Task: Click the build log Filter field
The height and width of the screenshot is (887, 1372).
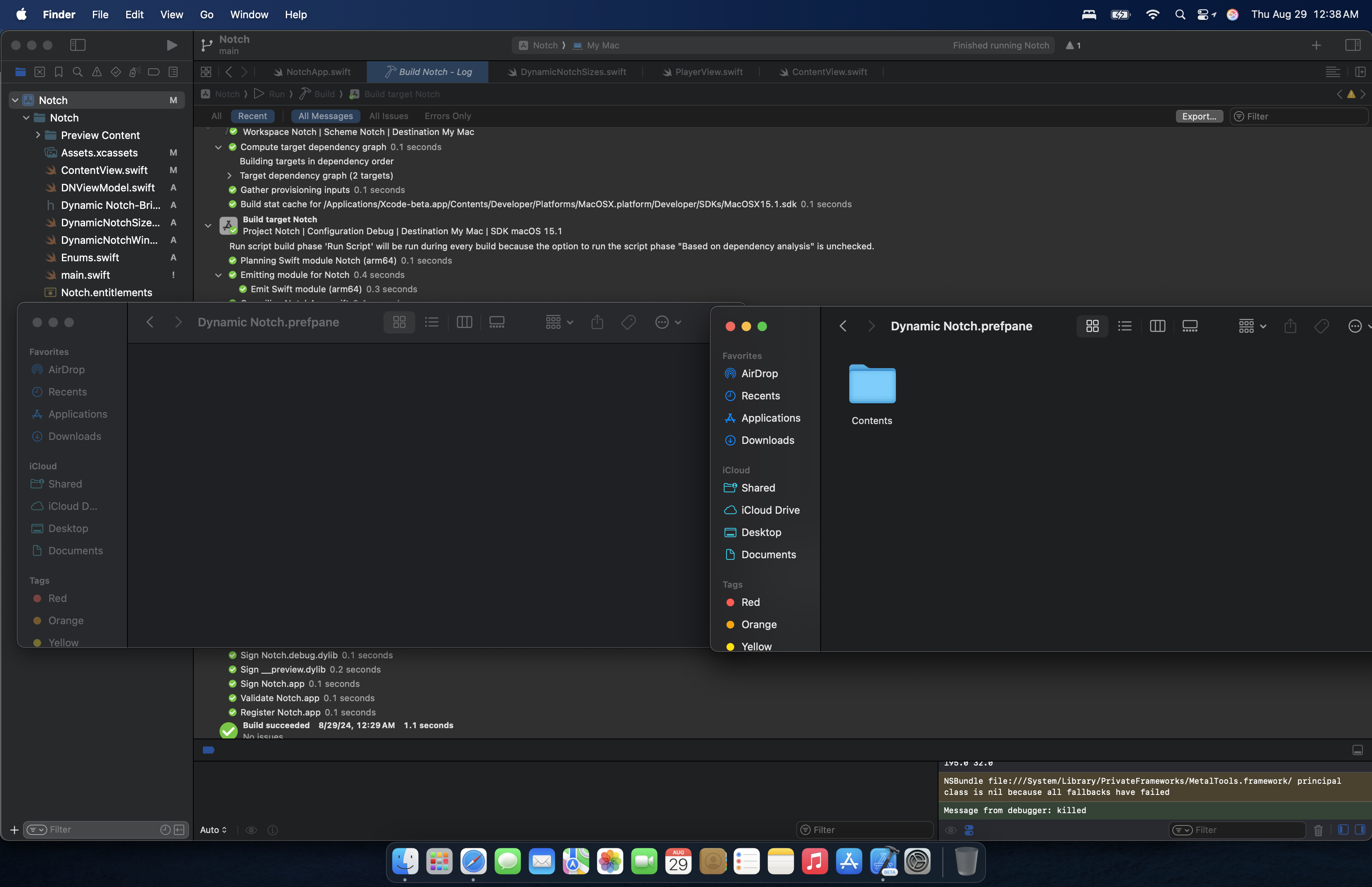Action: click(x=1299, y=116)
